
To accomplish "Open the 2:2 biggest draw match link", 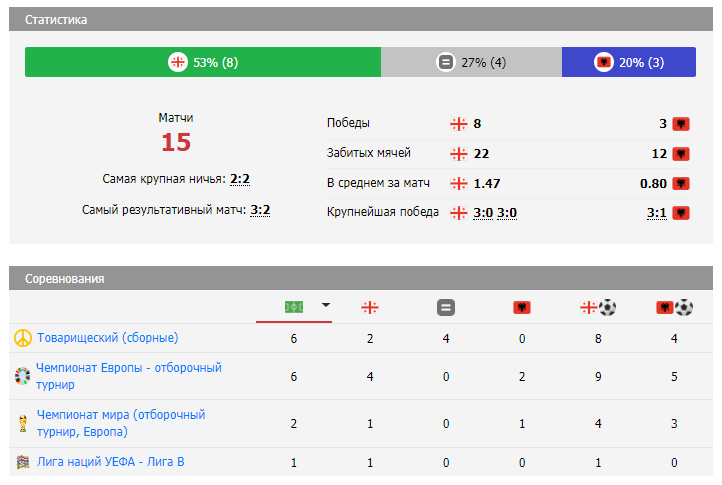I will 239,179.
